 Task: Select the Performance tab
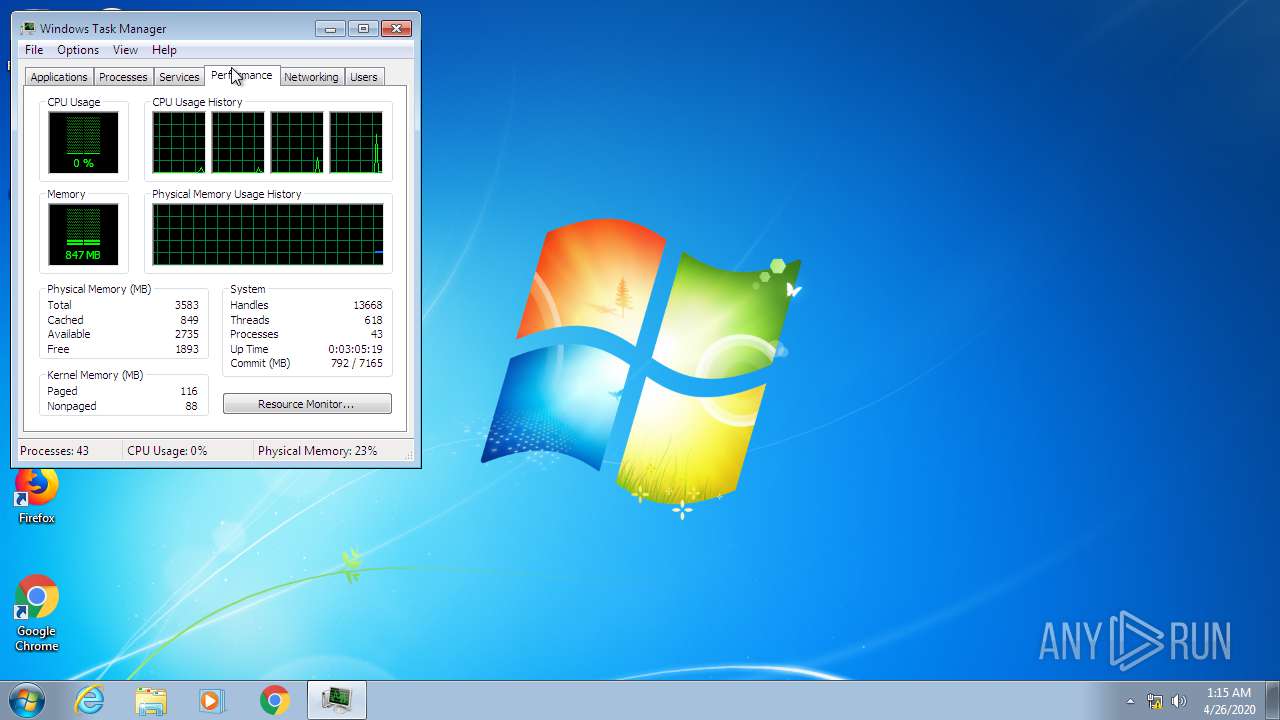tap(242, 75)
